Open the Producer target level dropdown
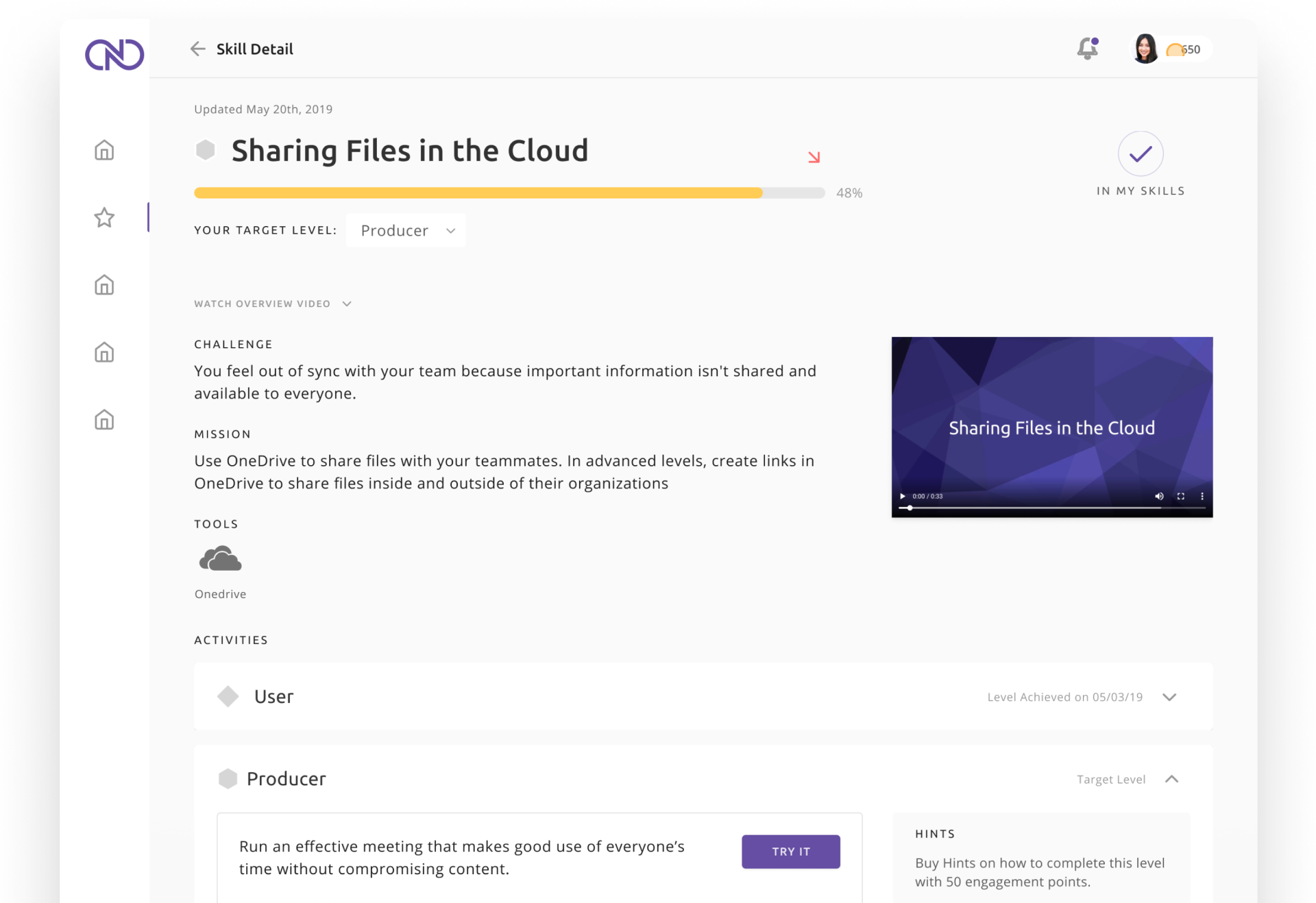Screen dimensions: 1316x903 coord(406,230)
